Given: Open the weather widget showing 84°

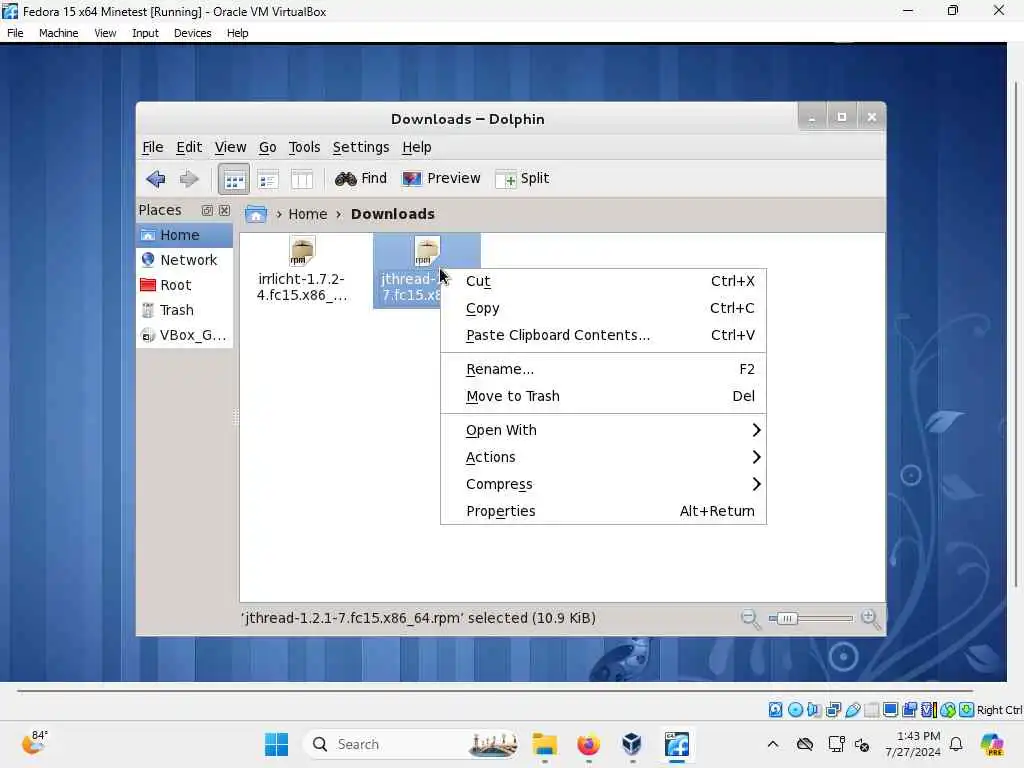Looking at the screenshot, I should pos(34,743).
